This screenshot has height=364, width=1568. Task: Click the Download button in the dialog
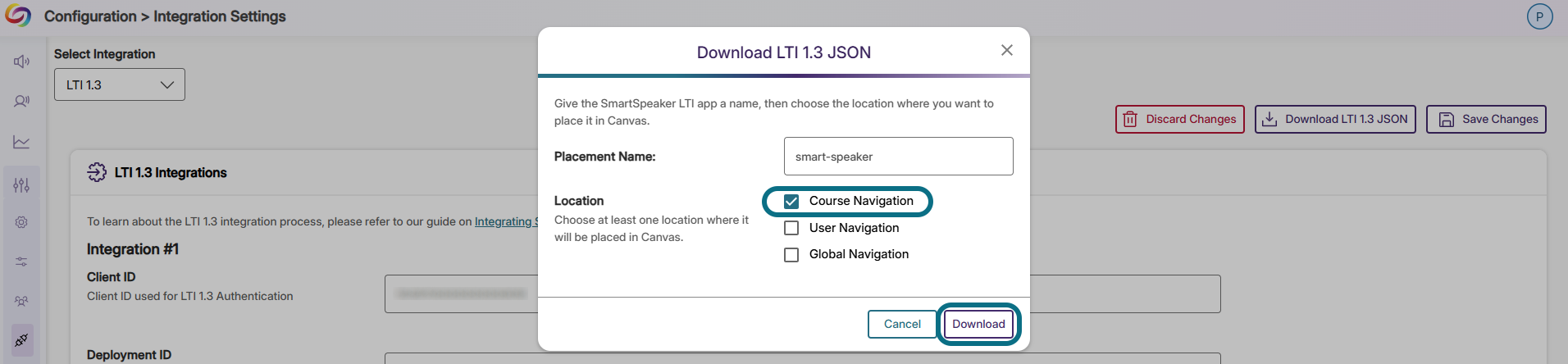[978, 324]
